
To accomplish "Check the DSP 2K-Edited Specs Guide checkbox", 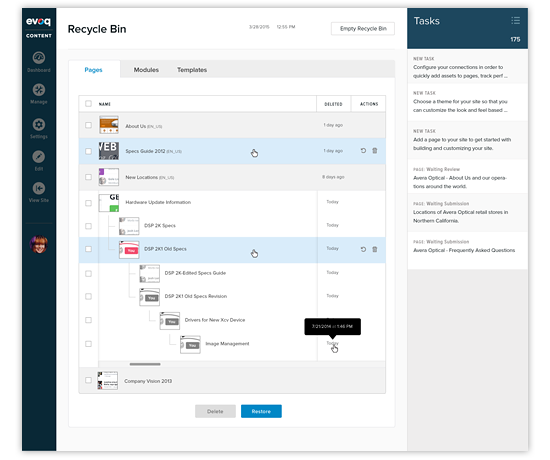I will (x=88, y=274).
